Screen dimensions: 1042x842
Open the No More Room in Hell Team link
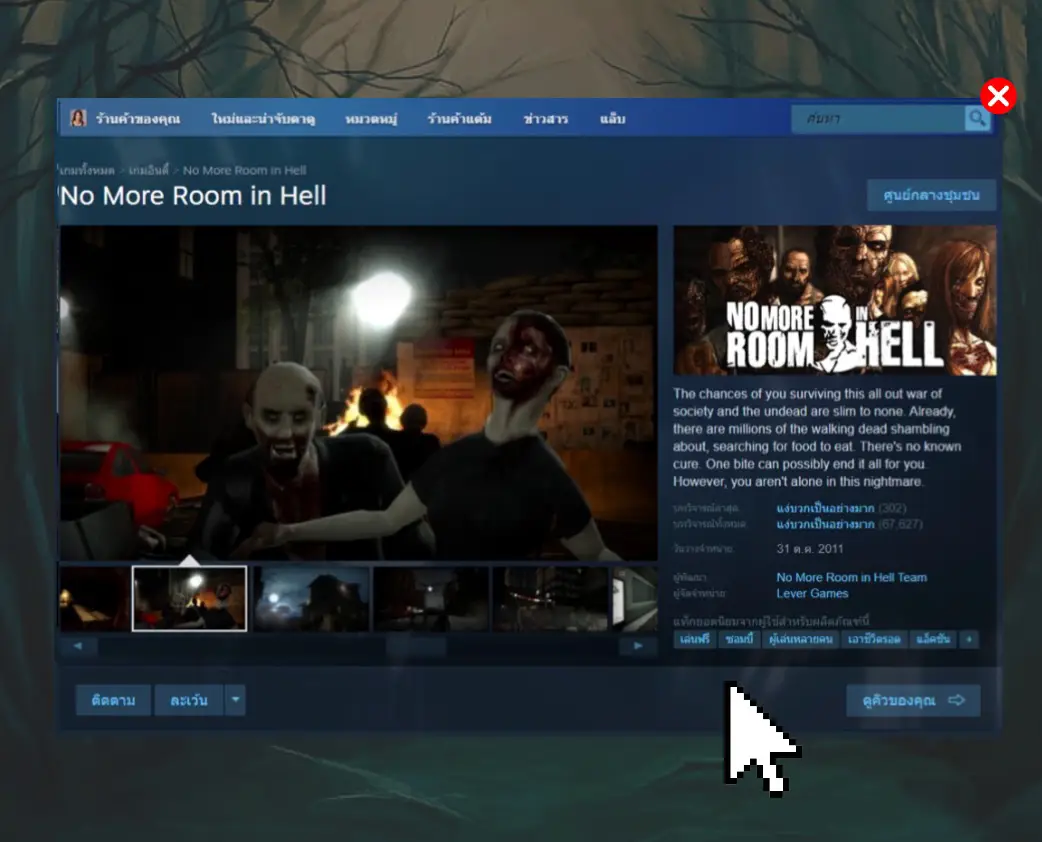(851, 577)
